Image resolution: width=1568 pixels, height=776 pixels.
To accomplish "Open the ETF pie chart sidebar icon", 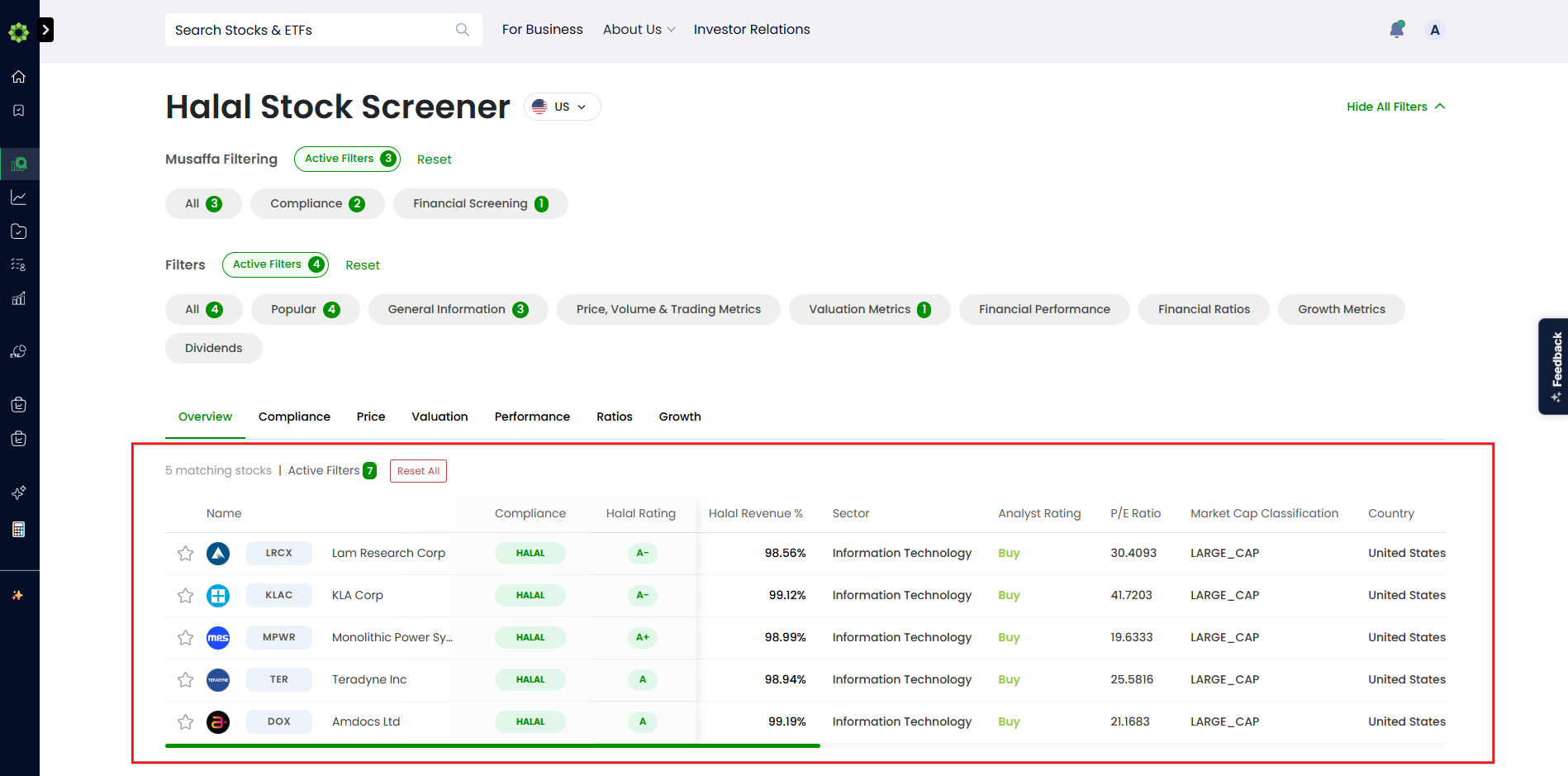I will [x=18, y=352].
